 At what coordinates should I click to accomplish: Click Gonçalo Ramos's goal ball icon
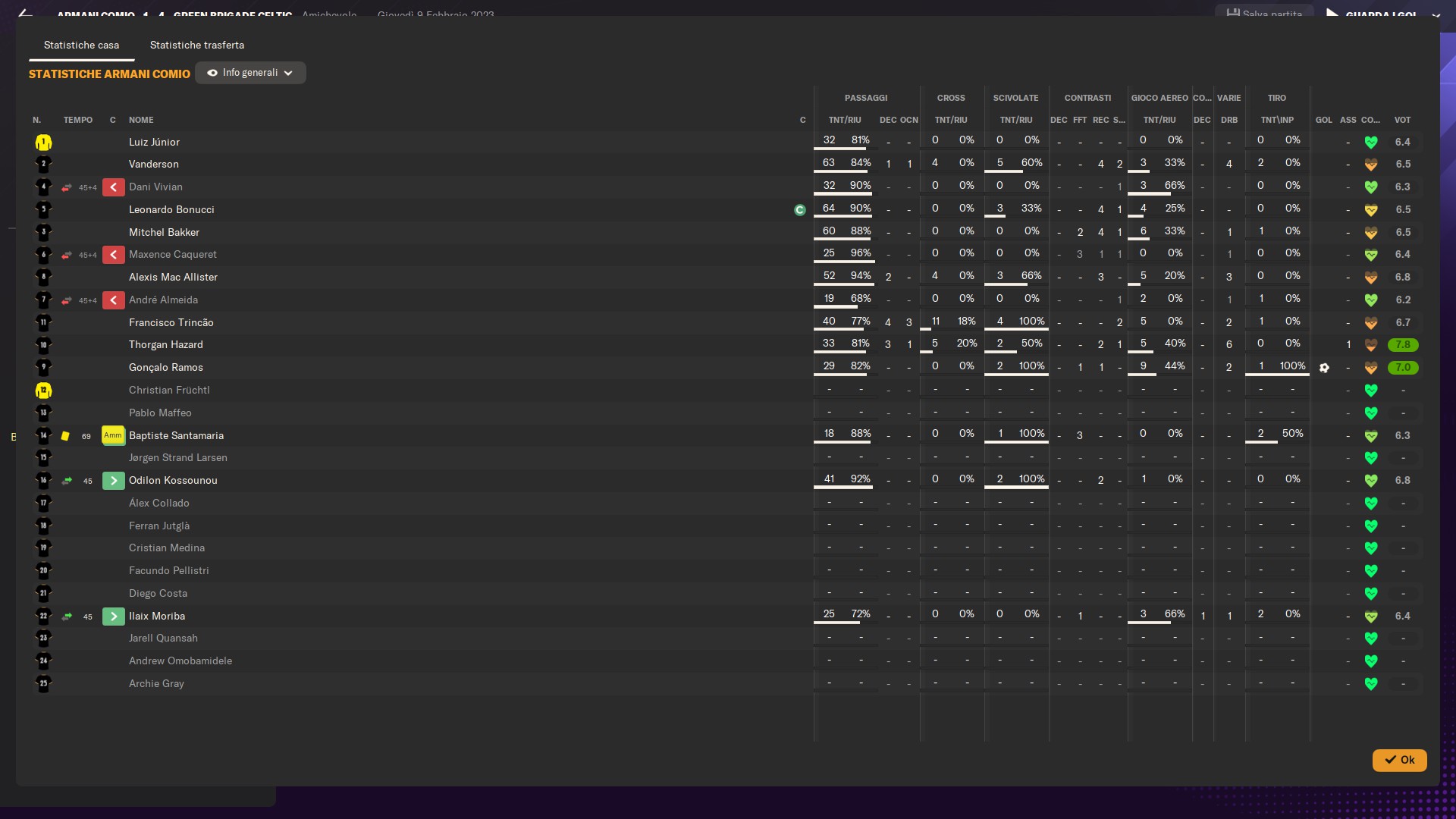pyautogui.click(x=1324, y=368)
